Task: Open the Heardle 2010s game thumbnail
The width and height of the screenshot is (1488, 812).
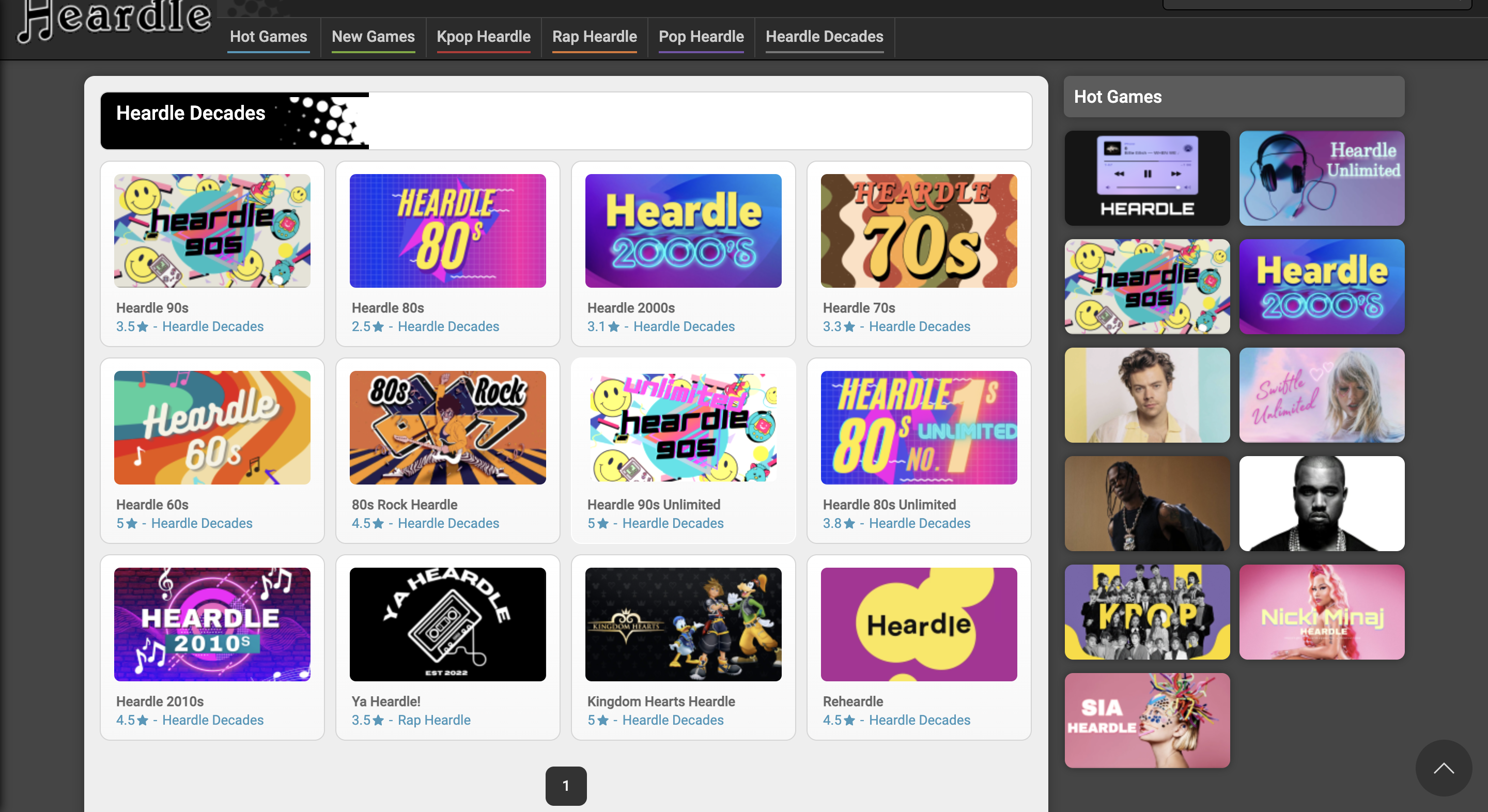Action: click(x=212, y=625)
